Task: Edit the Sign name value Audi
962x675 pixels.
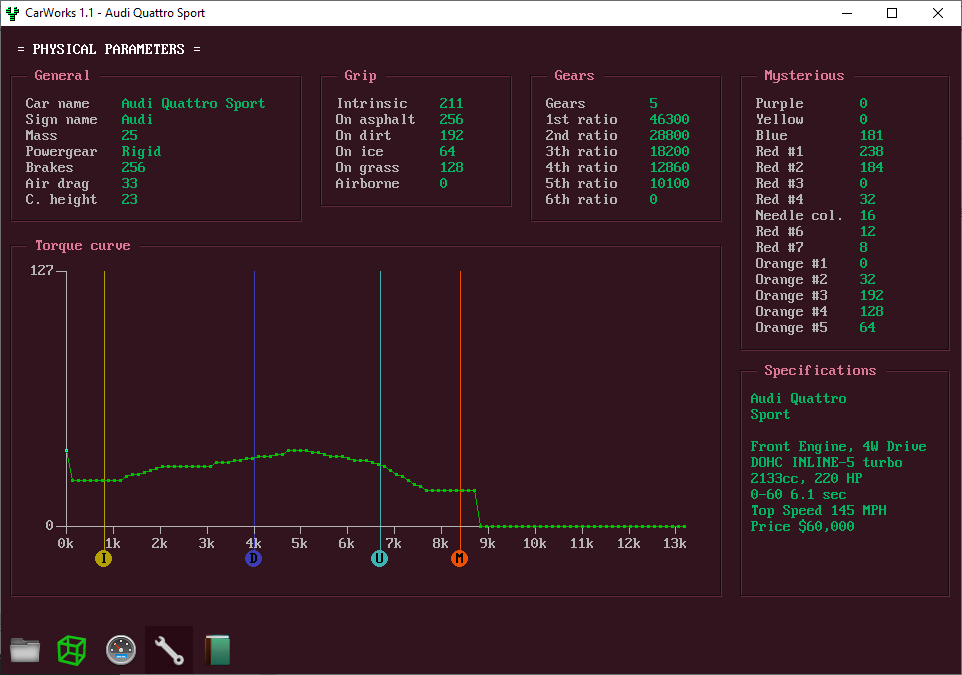Action: point(137,120)
